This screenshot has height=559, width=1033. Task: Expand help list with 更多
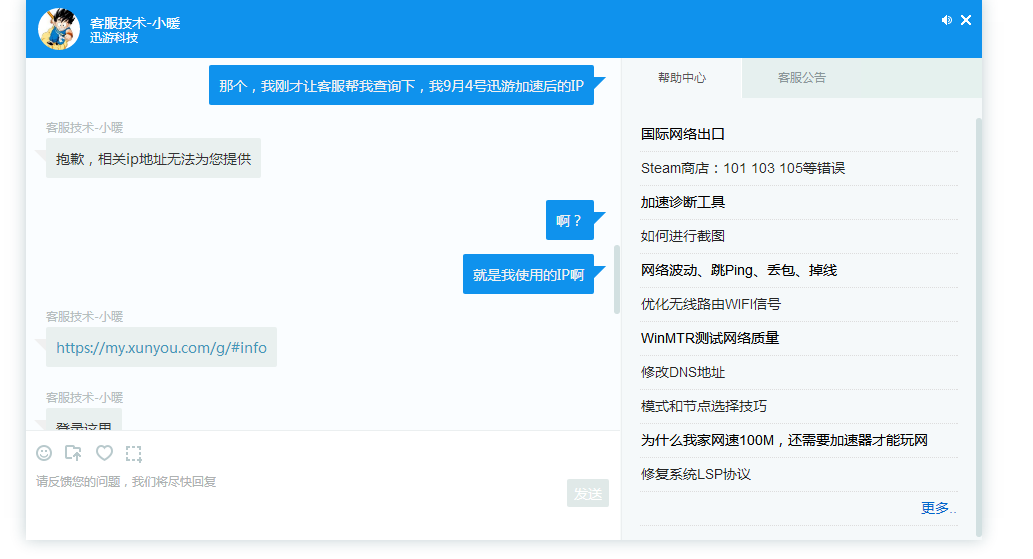click(937, 508)
